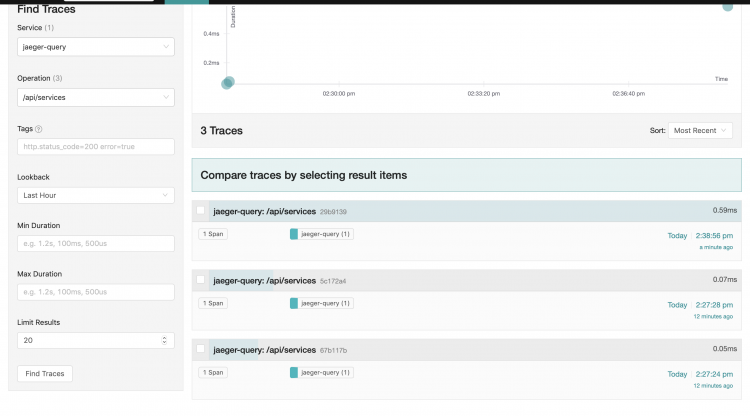Viewport: 750px width, 416px height.
Task: Click the Limit Results stepper arrows
Action: click(165, 341)
